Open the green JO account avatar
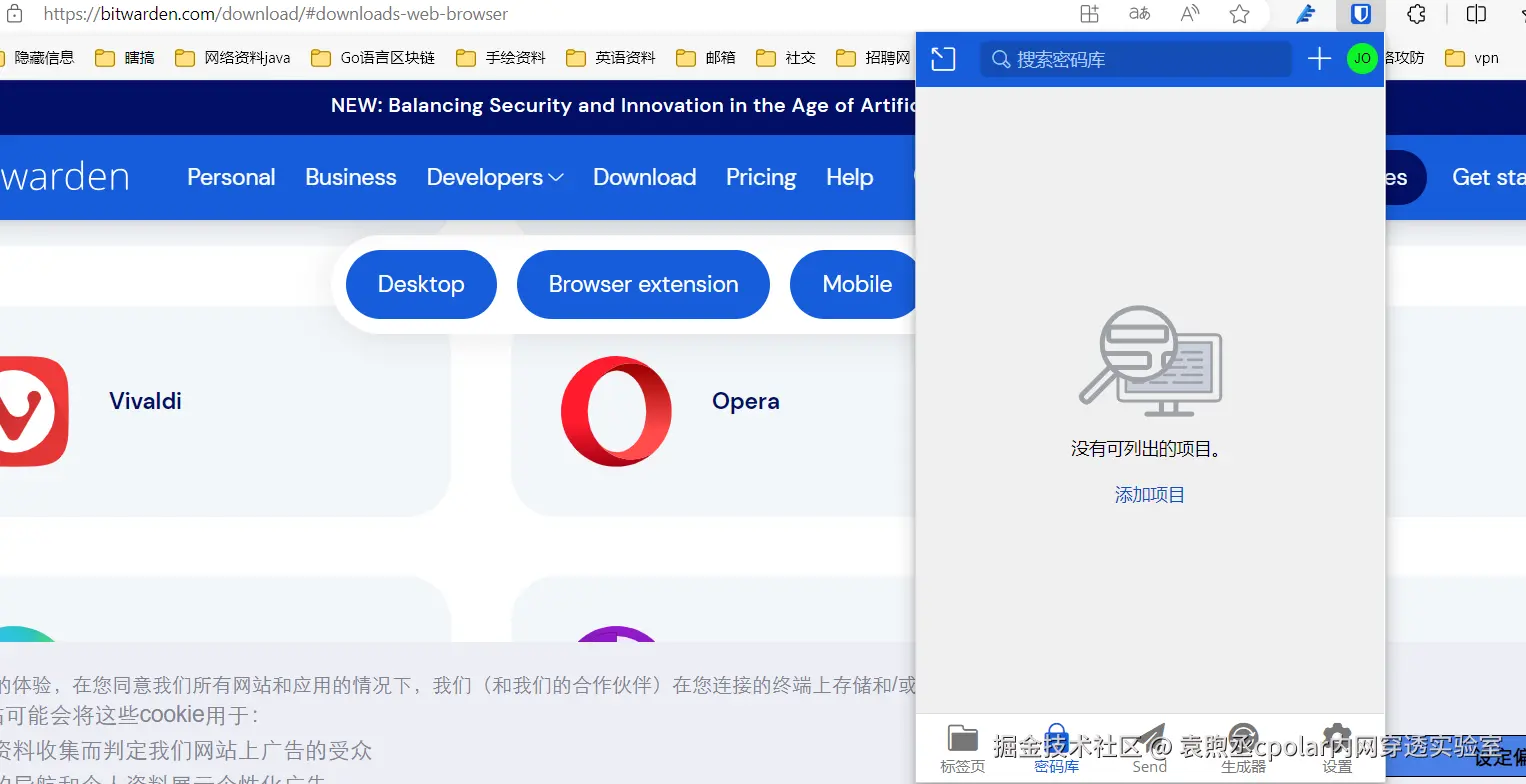This screenshot has width=1526, height=784. [1362, 58]
